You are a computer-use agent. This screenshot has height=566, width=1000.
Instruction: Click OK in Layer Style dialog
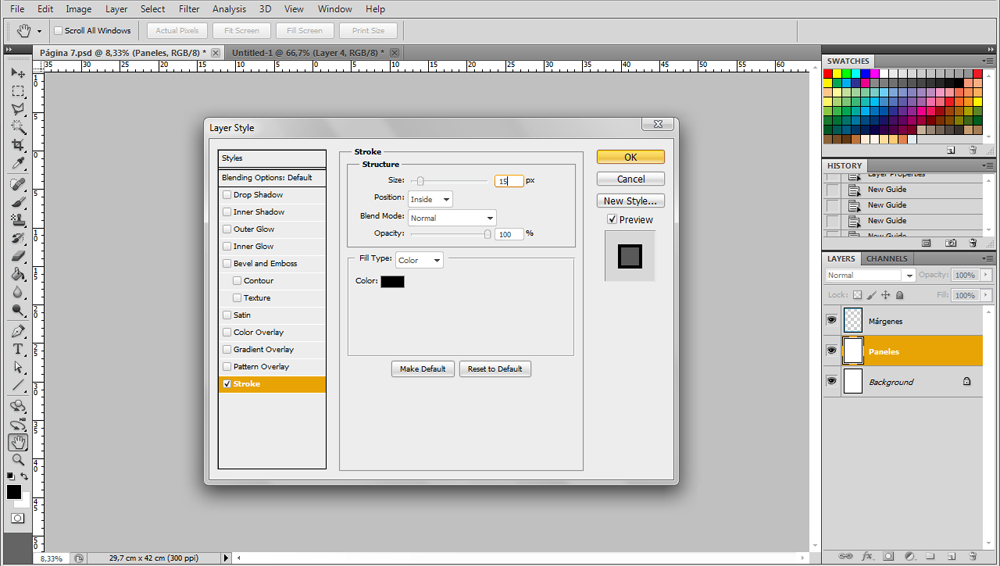(x=630, y=157)
